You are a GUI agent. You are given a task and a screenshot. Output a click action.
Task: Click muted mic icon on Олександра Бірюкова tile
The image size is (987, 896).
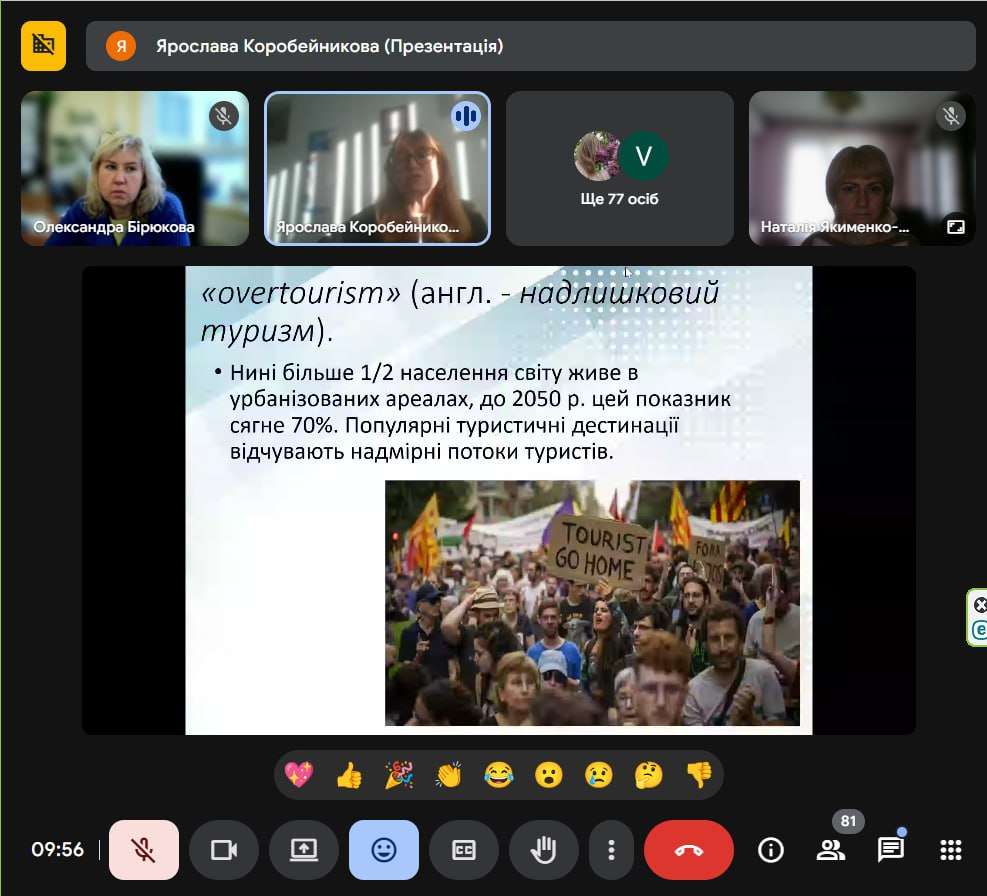coord(223,116)
